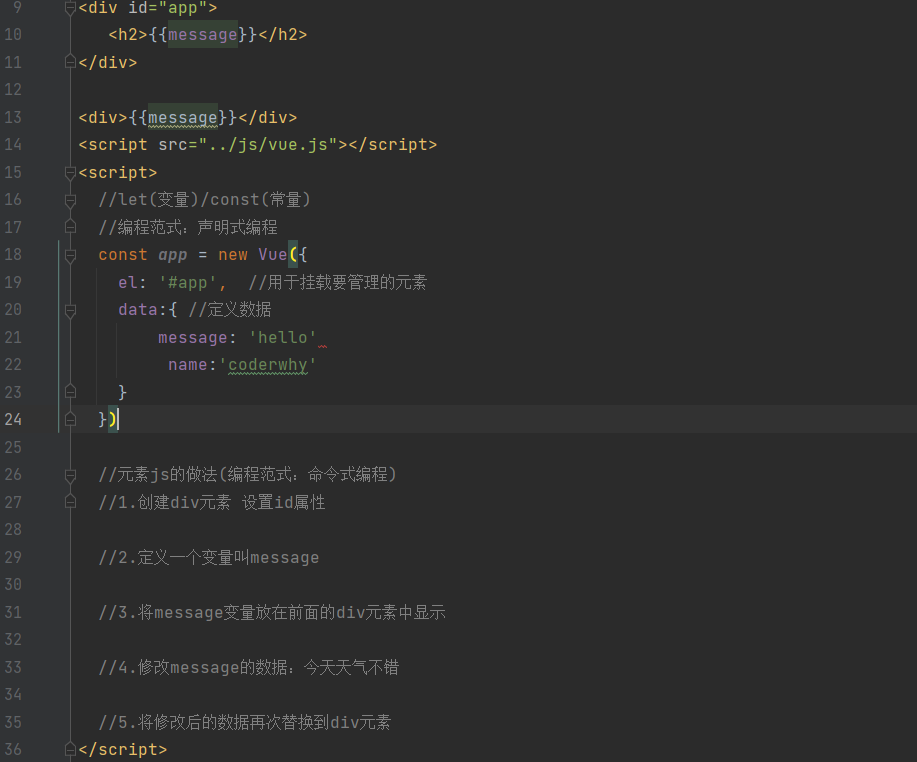Click the red squiggle after the hello string
Image resolution: width=917 pixels, height=762 pixels.
pos(322,343)
